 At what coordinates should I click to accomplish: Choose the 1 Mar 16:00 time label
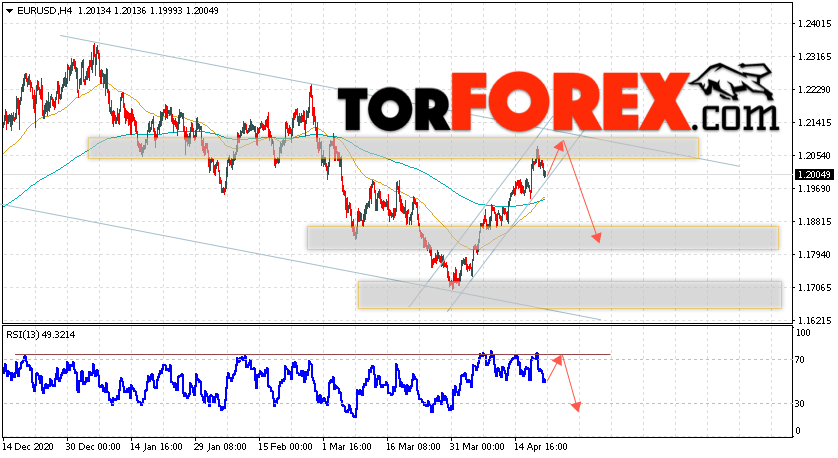347,447
